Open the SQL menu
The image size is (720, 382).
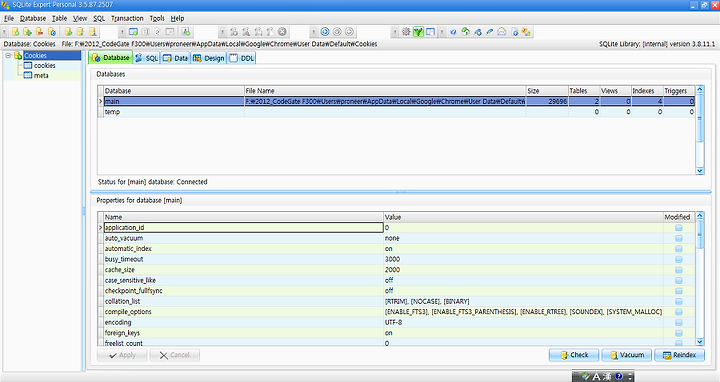[x=99, y=18]
